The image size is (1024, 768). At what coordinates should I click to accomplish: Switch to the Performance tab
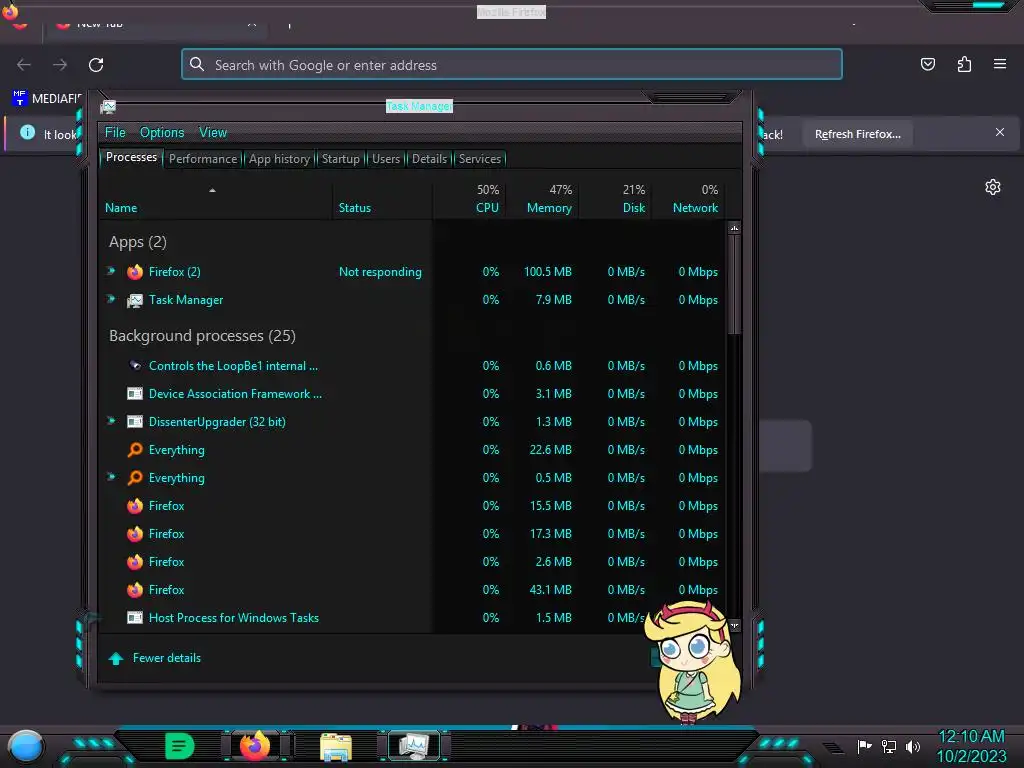203,159
